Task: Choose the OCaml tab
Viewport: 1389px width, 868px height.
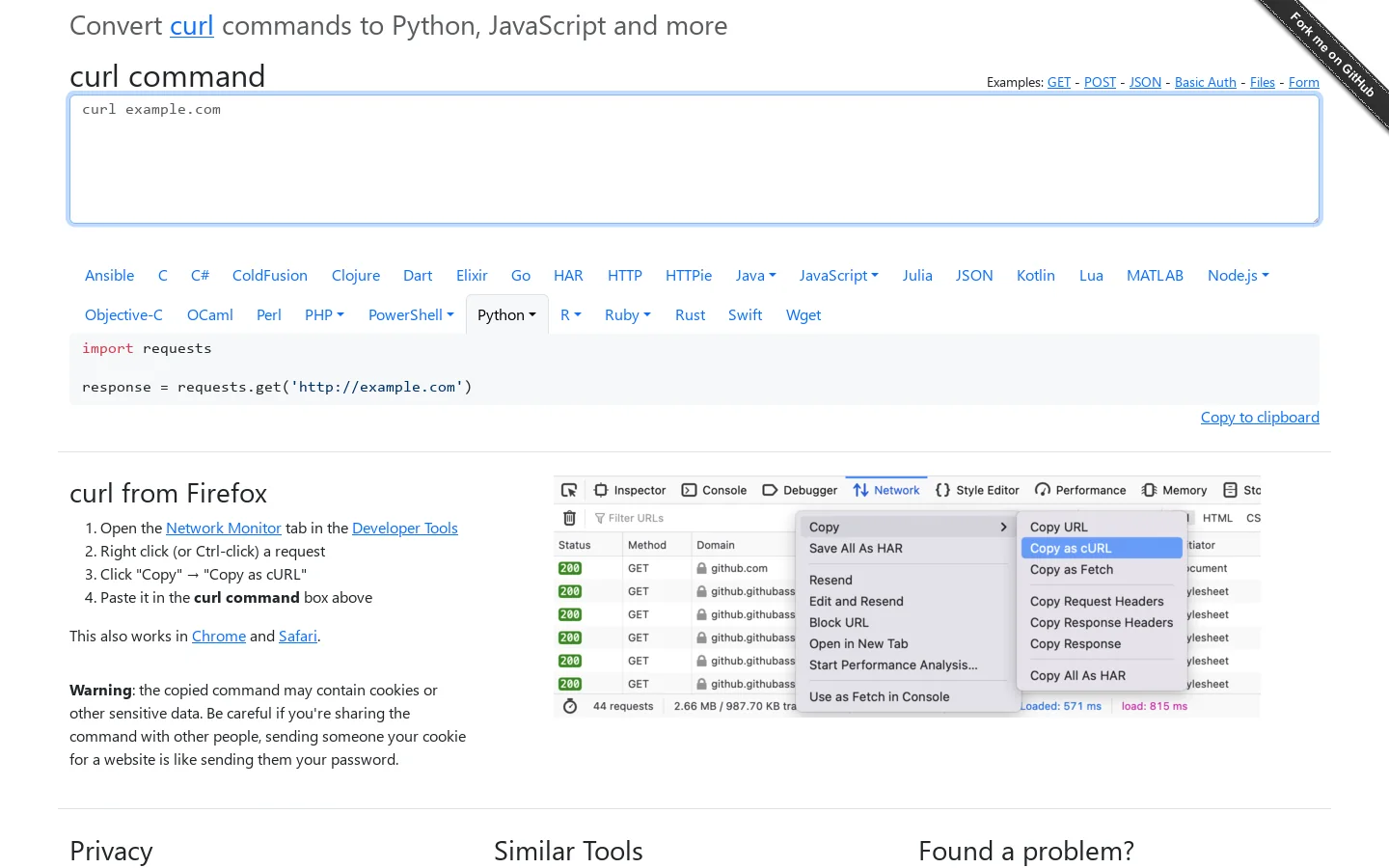Action: click(x=210, y=315)
